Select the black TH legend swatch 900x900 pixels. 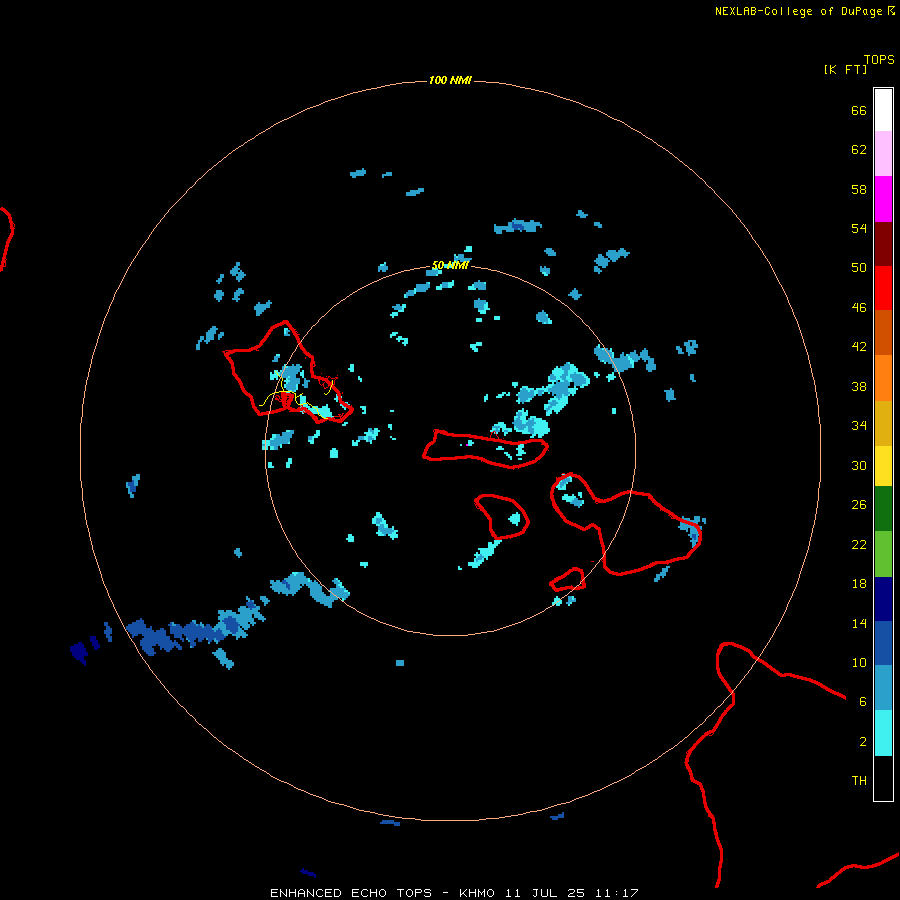coord(883,778)
